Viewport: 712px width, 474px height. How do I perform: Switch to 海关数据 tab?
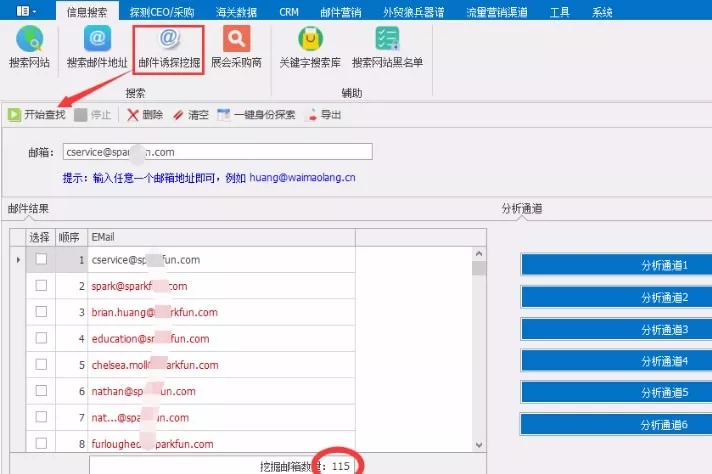[x=234, y=11]
